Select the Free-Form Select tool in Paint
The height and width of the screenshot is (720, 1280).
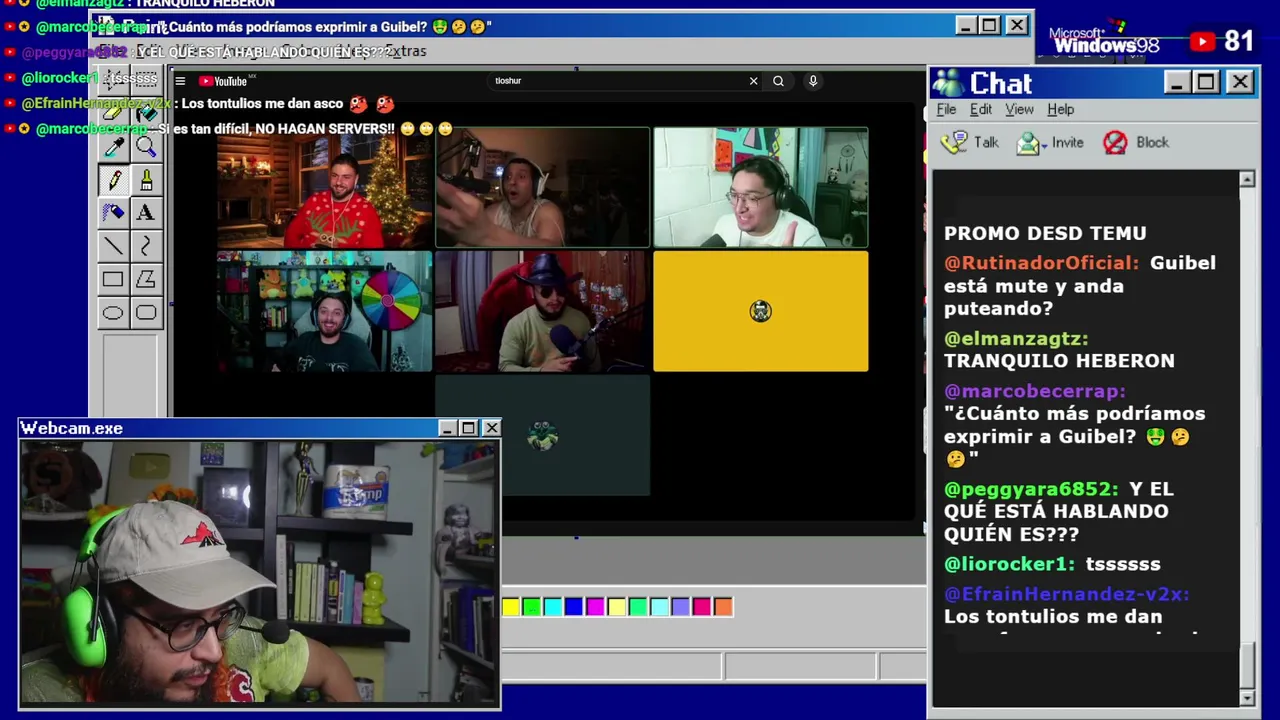113,79
